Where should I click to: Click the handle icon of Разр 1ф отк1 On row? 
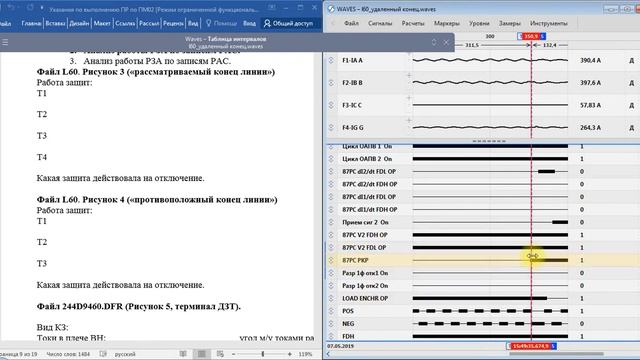pyautogui.click(x=331, y=273)
